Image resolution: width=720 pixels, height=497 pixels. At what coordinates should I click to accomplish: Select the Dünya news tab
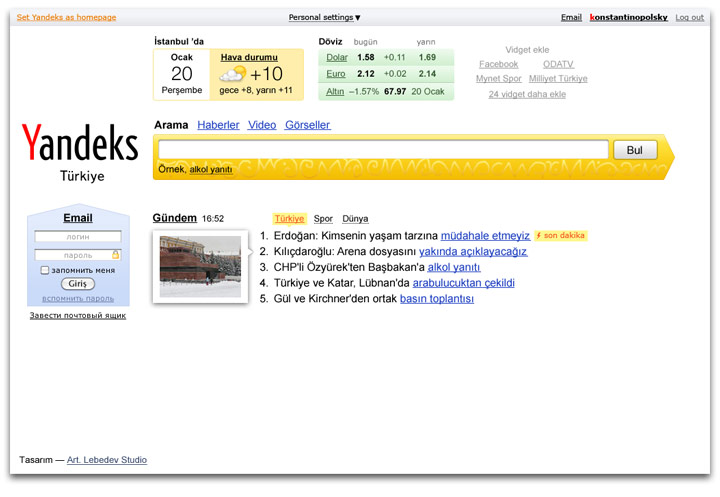click(x=355, y=218)
